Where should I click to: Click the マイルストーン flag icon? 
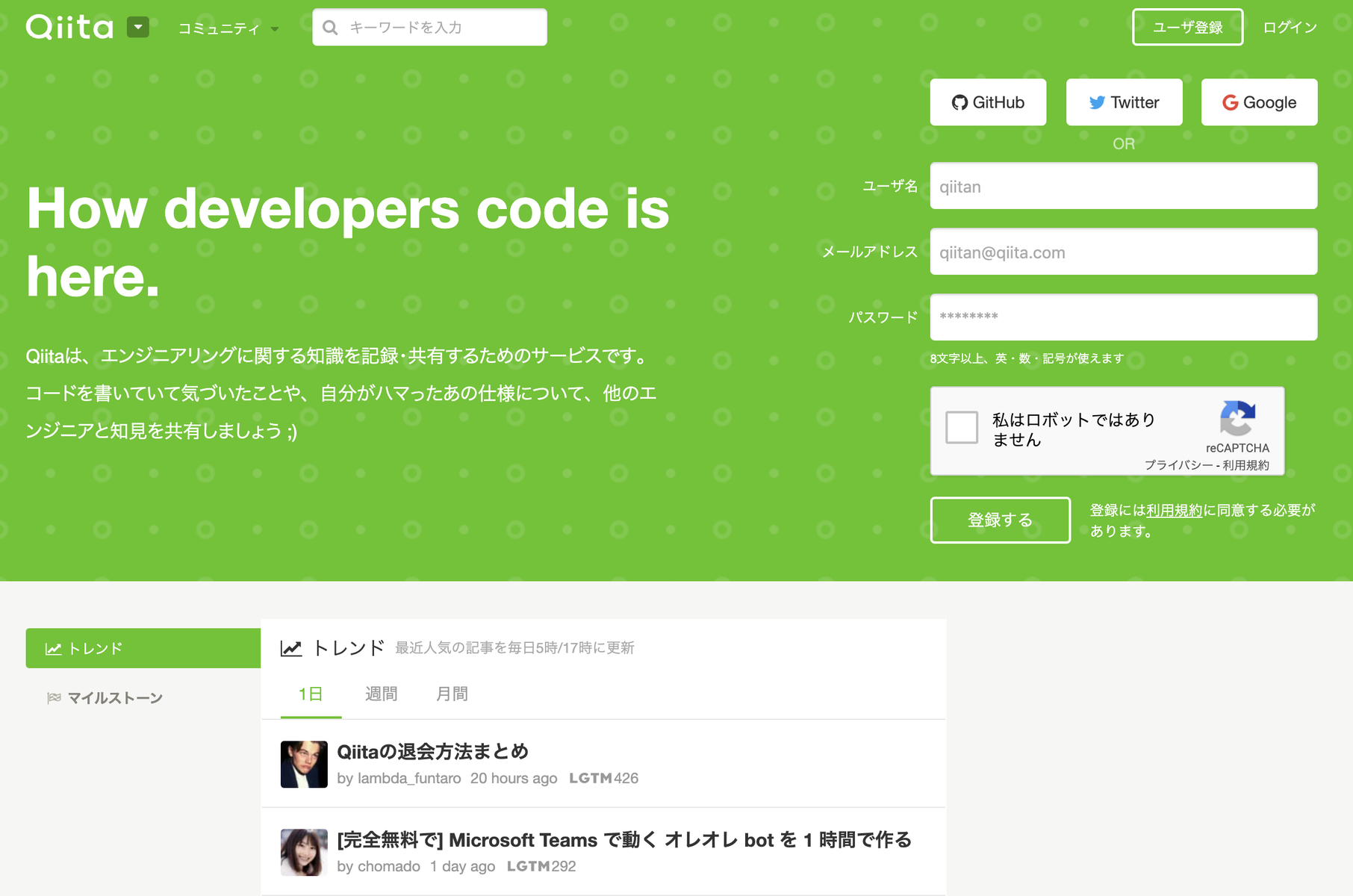[54, 698]
